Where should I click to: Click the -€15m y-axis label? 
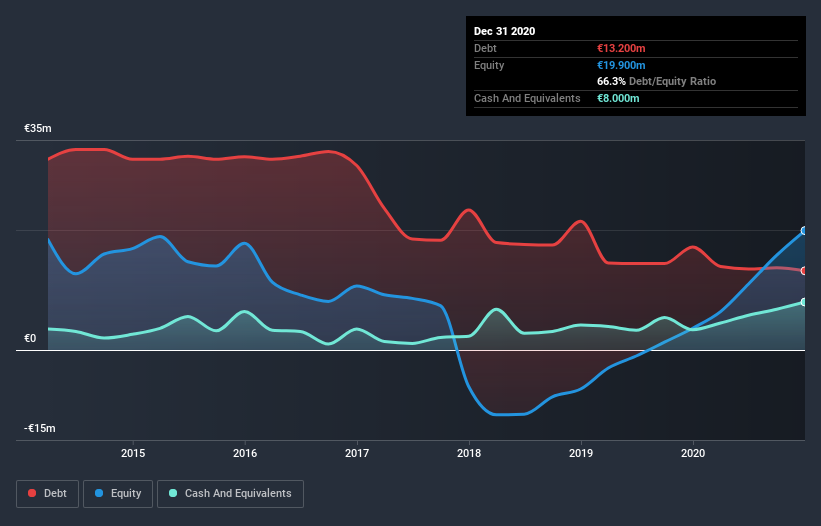(x=40, y=429)
